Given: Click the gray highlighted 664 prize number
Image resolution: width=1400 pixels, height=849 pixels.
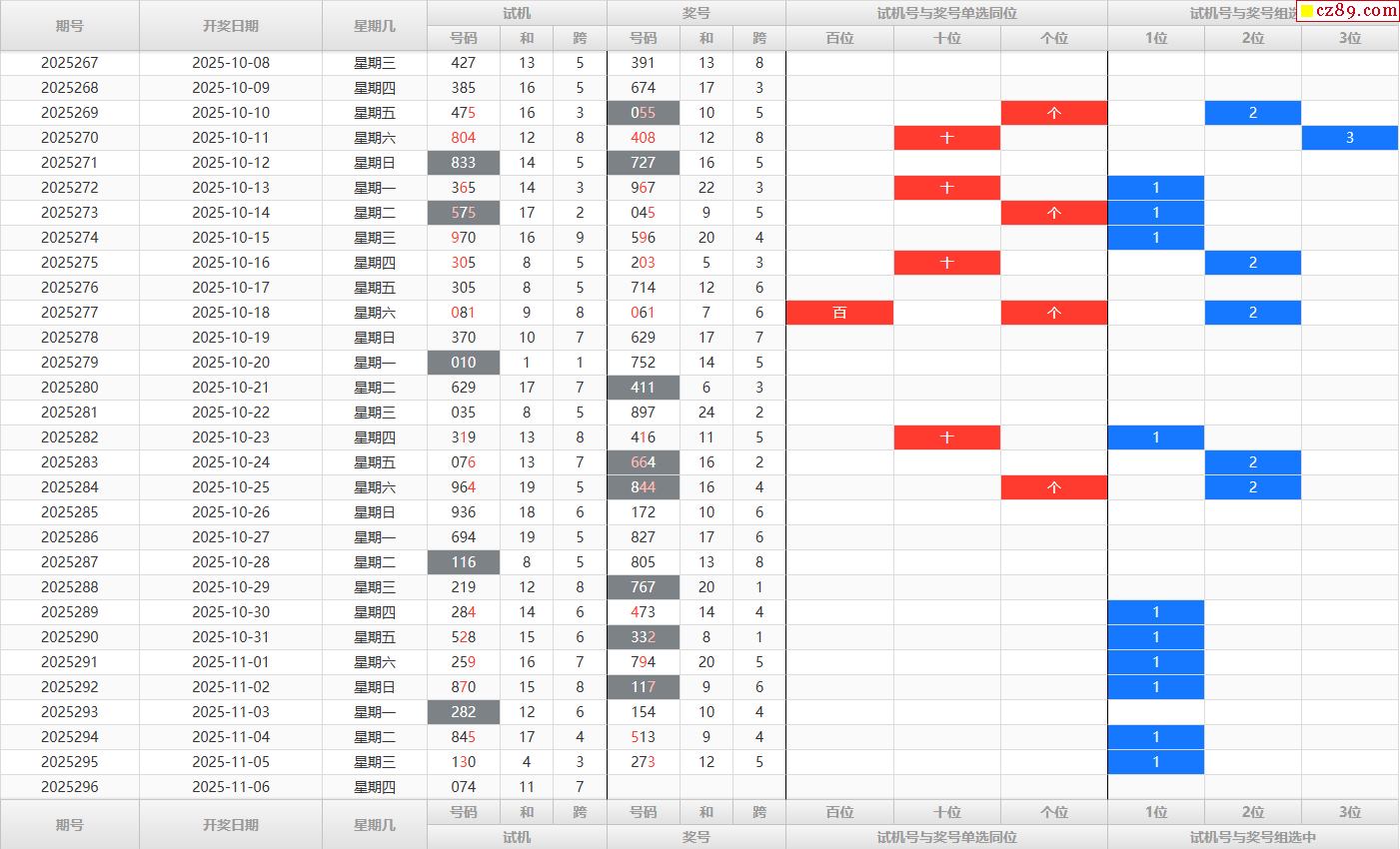Looking at the screenshot, I should point(644,462).
